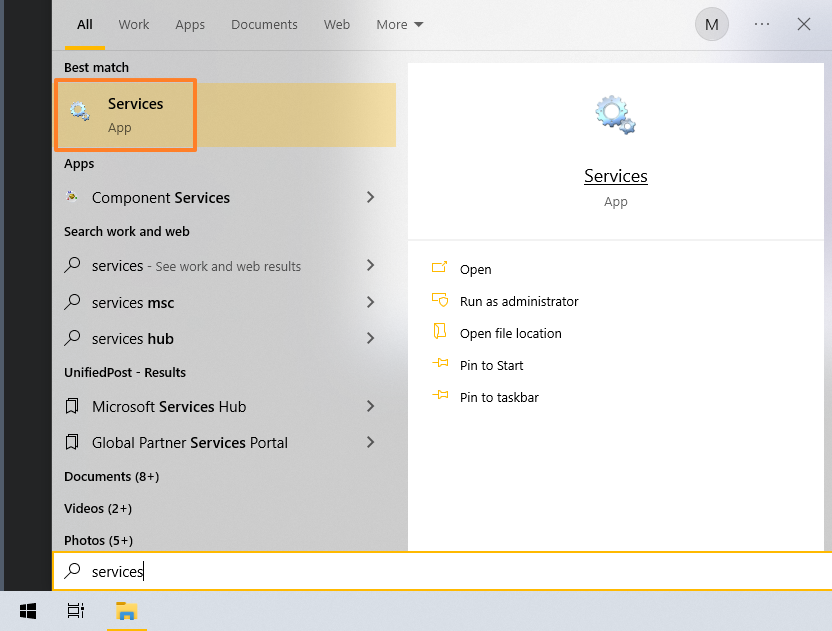
Task: Open the More dropdown menu
Action: 400,24
